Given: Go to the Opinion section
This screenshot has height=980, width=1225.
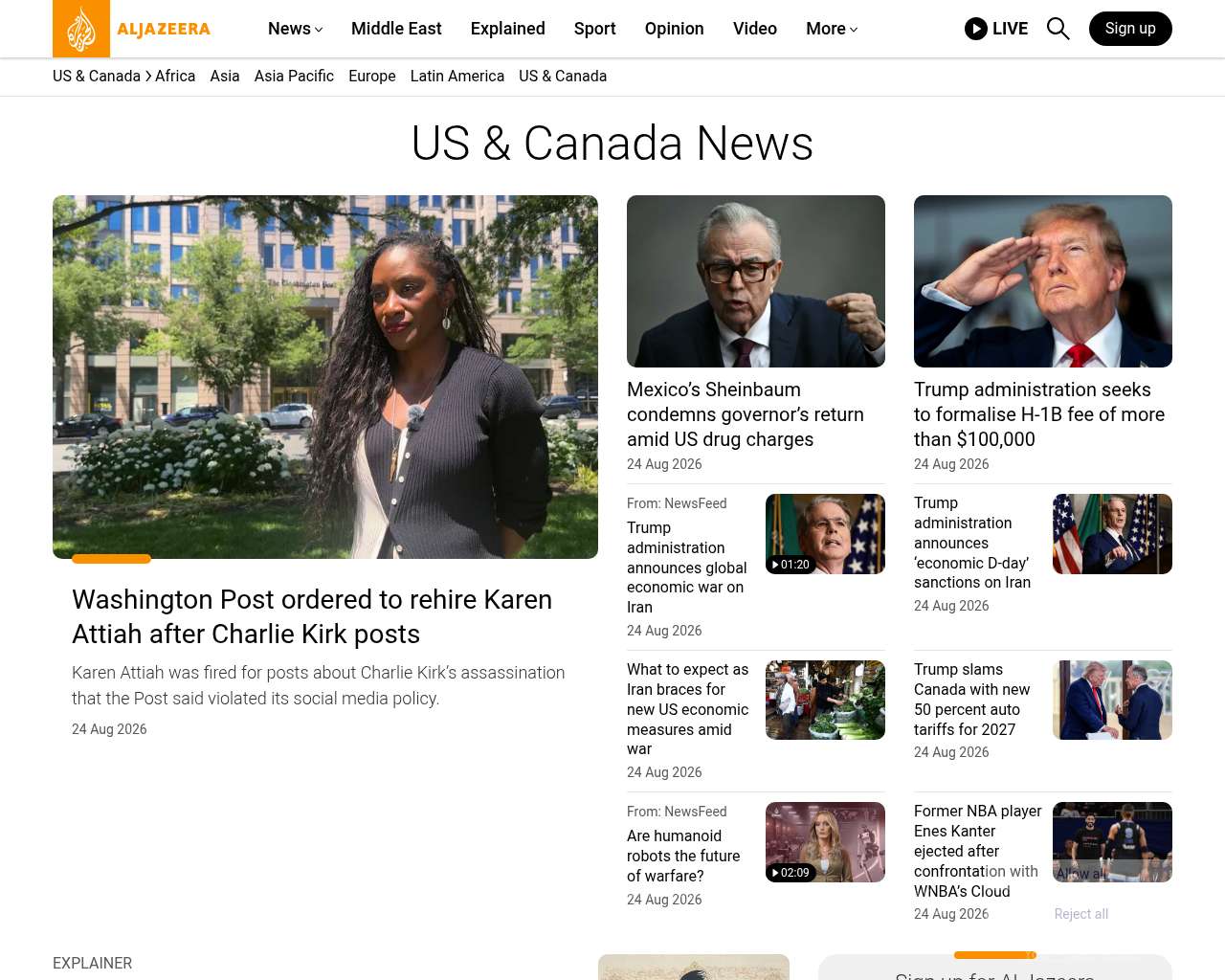Looking at the screenshot, I should (675, 29).
